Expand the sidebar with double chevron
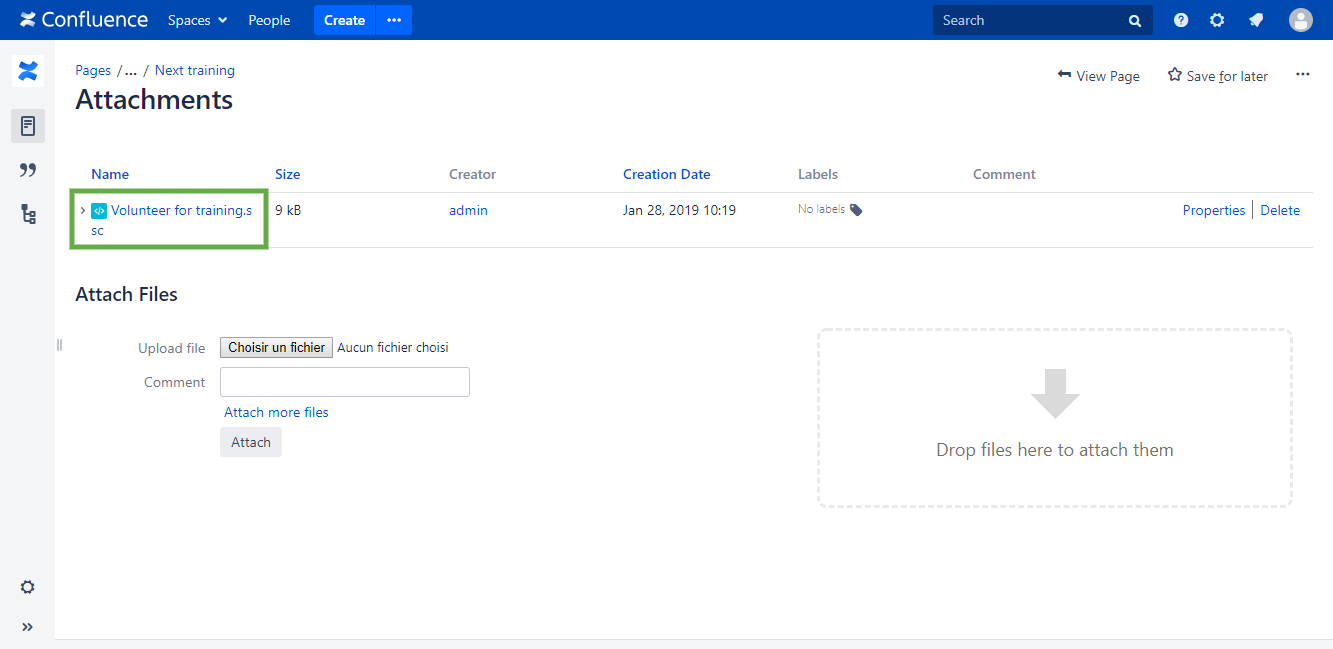Screen dimensions: 1333x649 click(28, 627)
